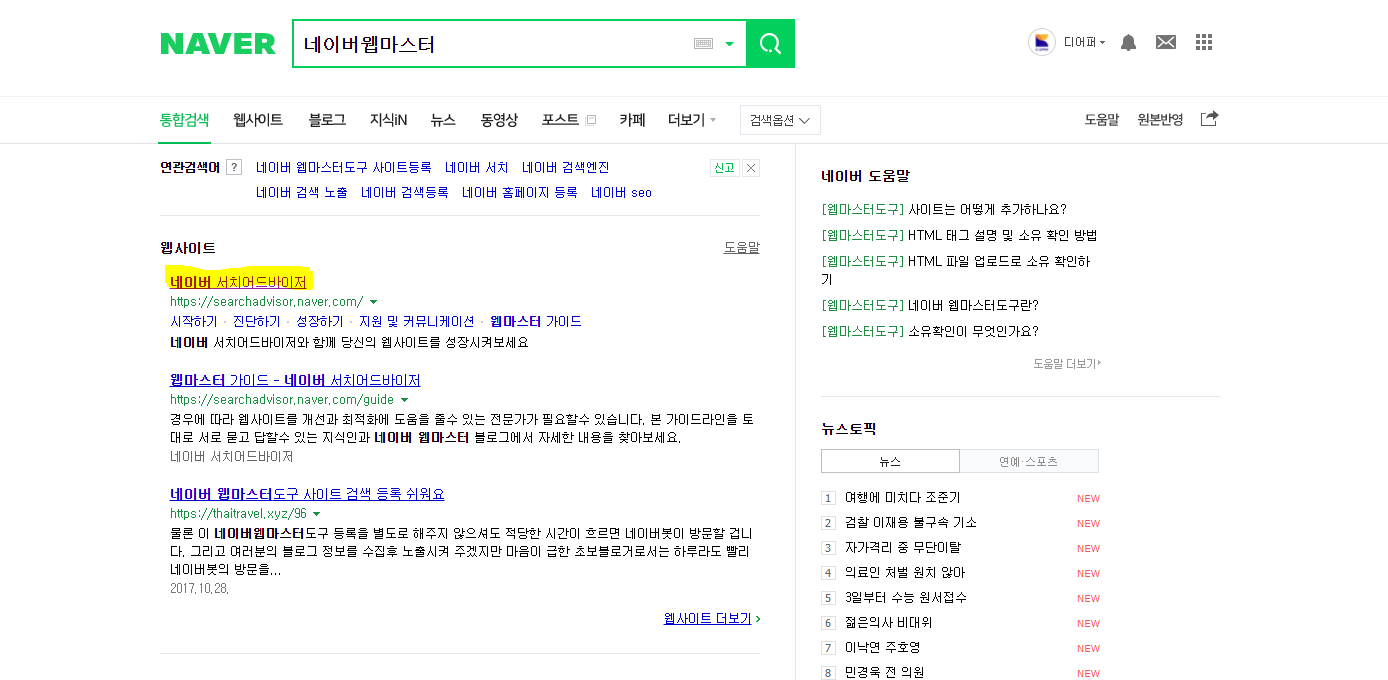Open news topic 검찰 이재용 불구속 기소
The height and width of the screenshot is (680, 1388).
[x=911, y=523]
